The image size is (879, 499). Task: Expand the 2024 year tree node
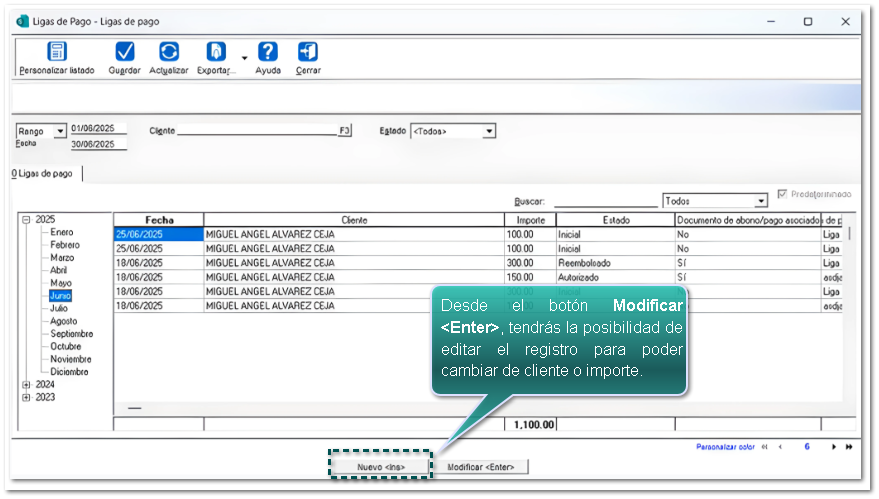tap(25, 384)
